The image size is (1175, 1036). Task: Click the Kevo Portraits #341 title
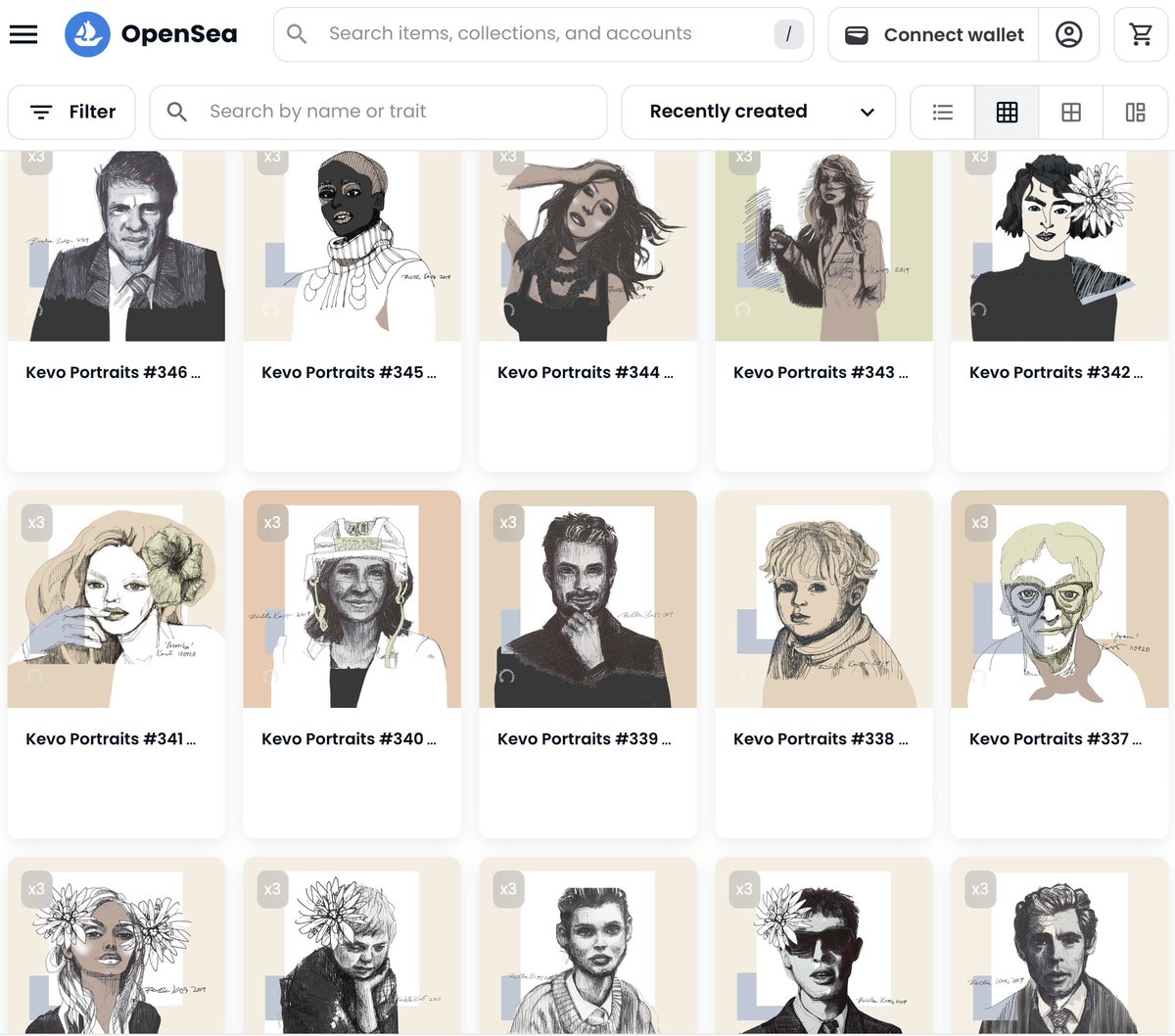click(111, 738)
